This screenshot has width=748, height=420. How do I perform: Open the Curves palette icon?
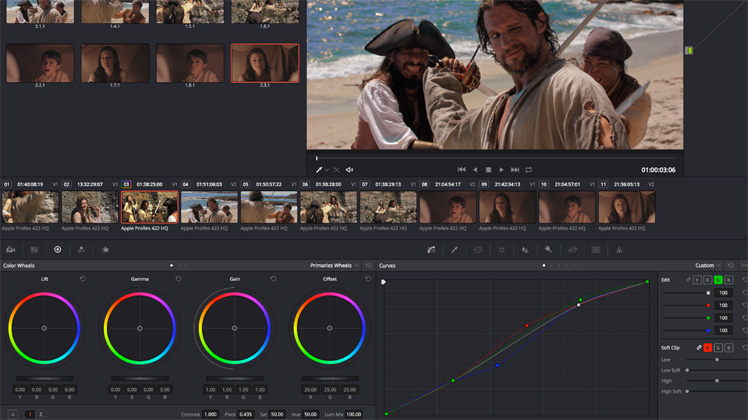click(431, 249)
